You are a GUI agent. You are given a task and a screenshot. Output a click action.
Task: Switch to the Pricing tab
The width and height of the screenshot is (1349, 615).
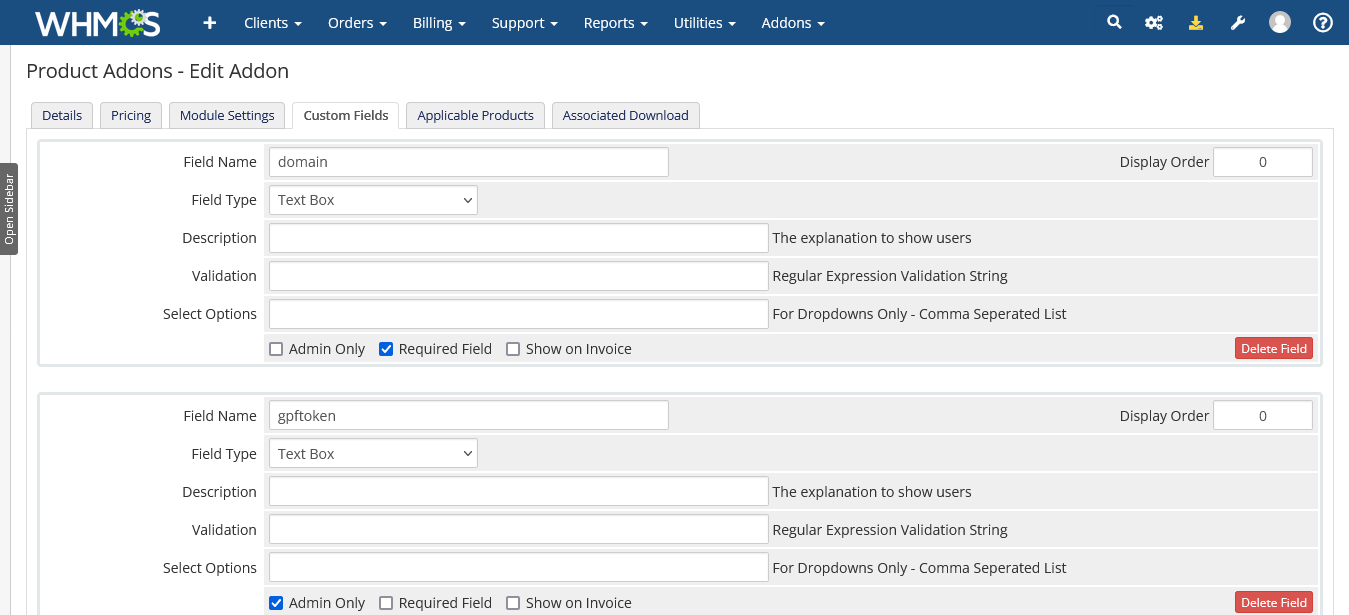click(x=131, y=115)
